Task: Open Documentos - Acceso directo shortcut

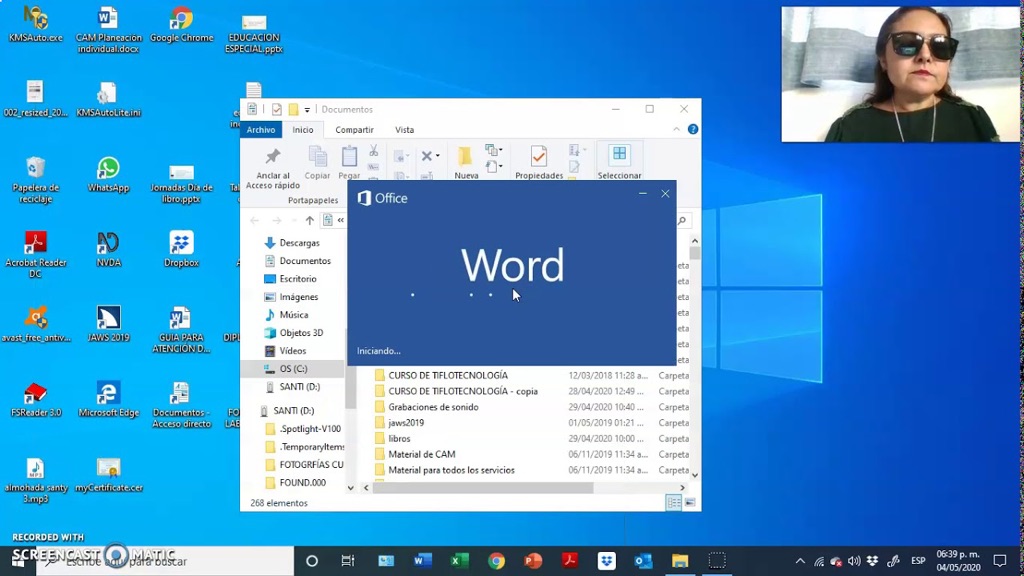Action: 182,405
